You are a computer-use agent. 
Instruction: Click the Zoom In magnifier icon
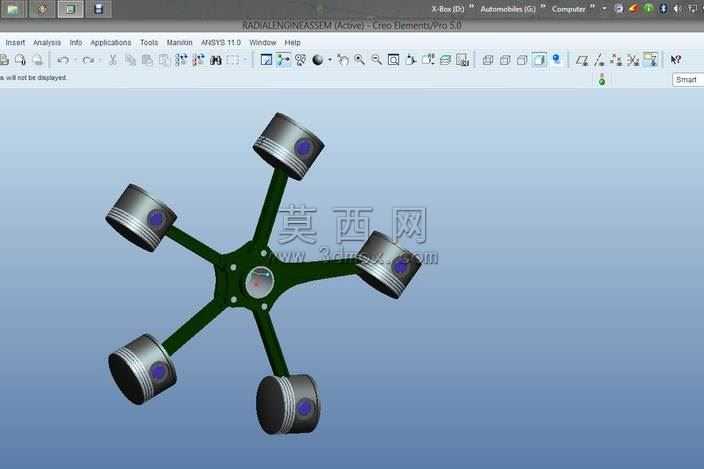click(x=360, y=60)
